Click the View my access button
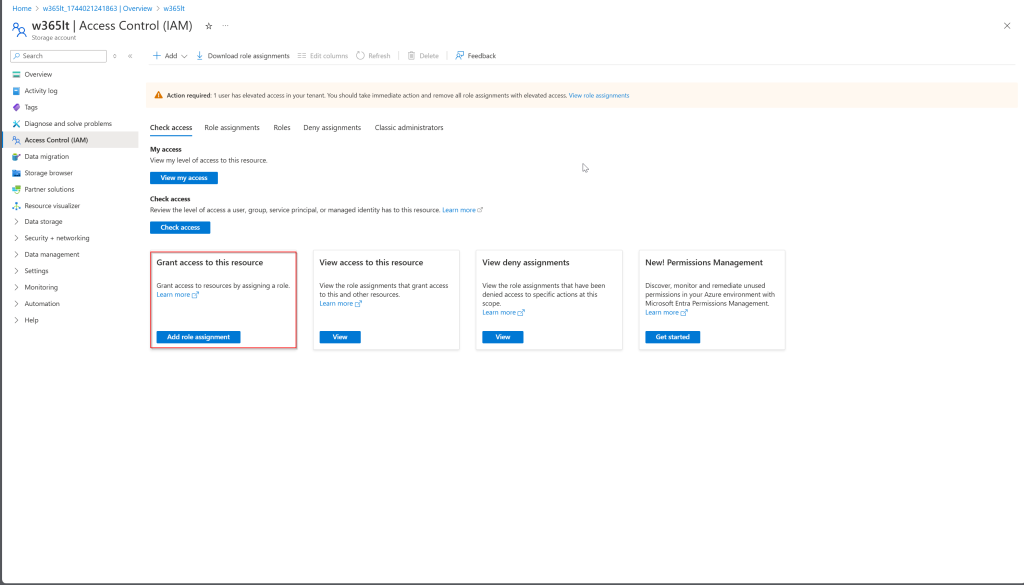 tap(184, 178)
